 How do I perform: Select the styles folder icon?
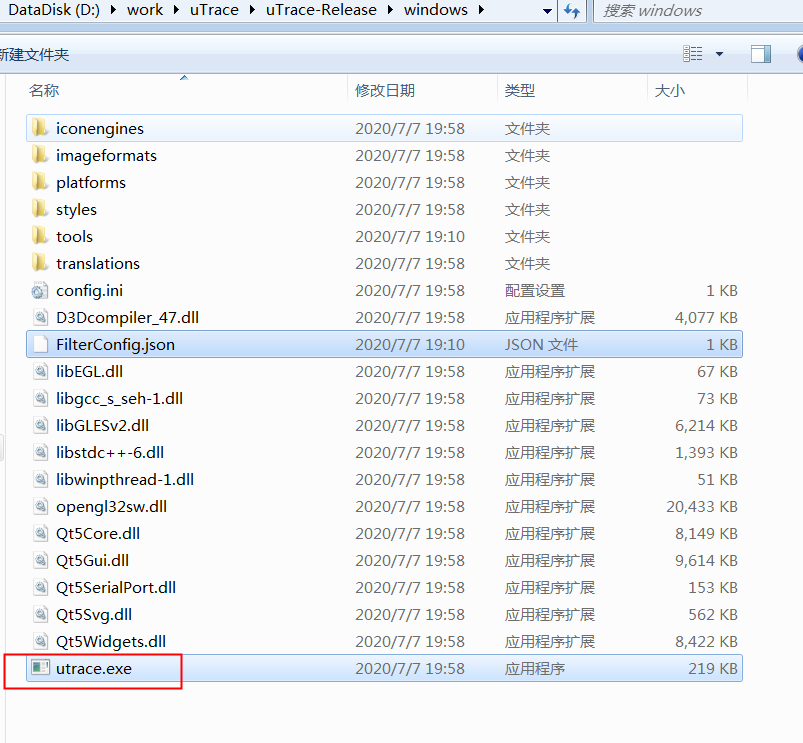point(40,209)
